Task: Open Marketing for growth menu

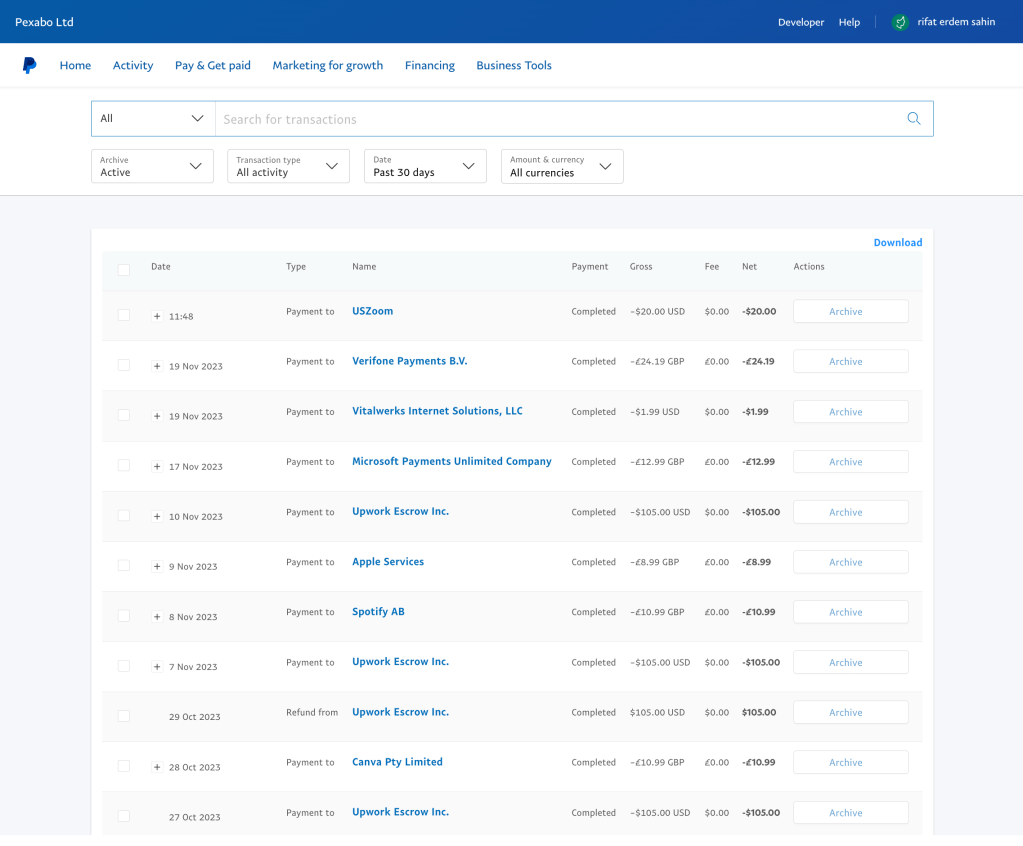Action: 328,65
